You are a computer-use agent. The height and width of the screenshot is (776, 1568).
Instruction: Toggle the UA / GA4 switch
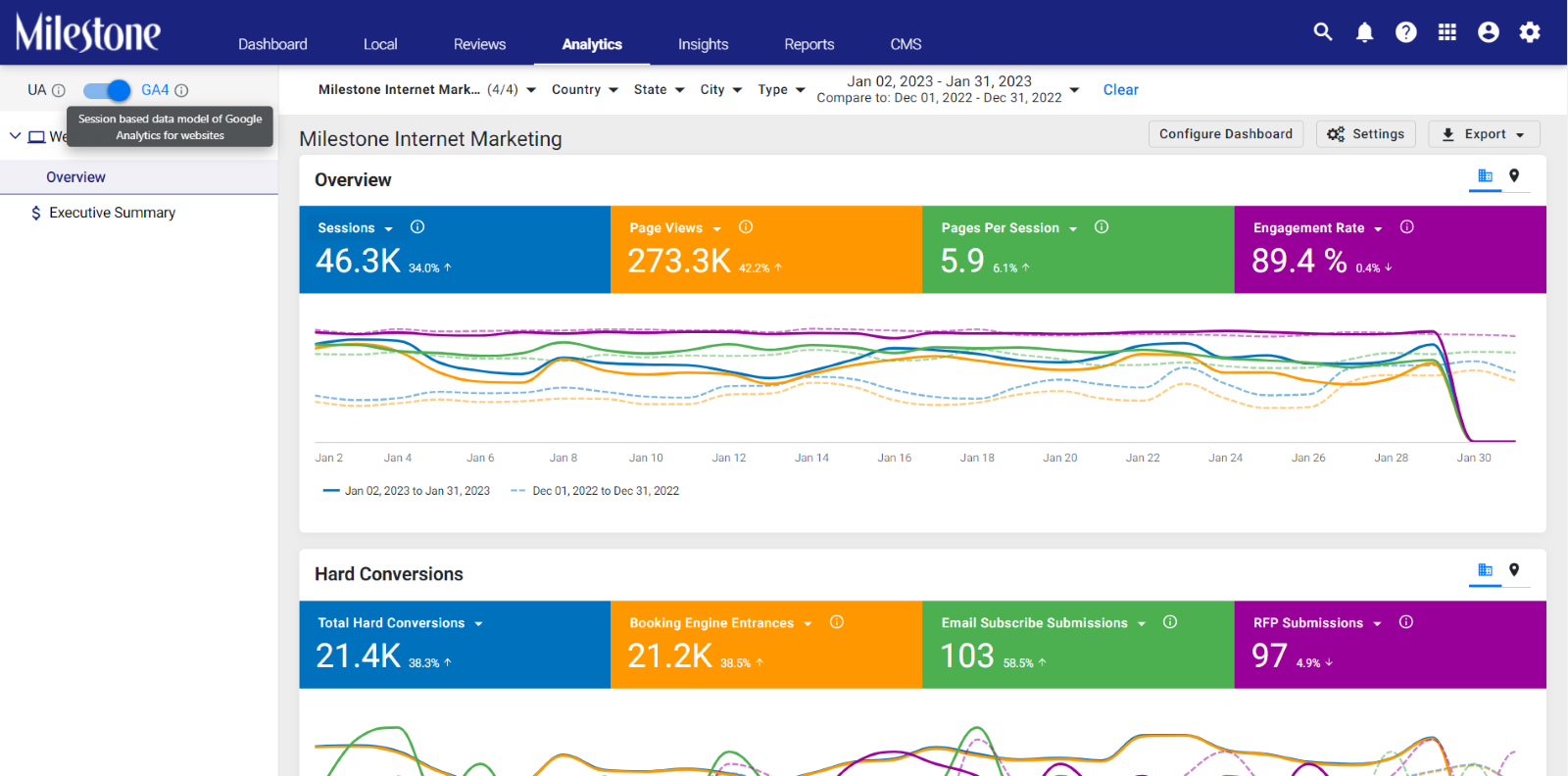click(107, 90)
